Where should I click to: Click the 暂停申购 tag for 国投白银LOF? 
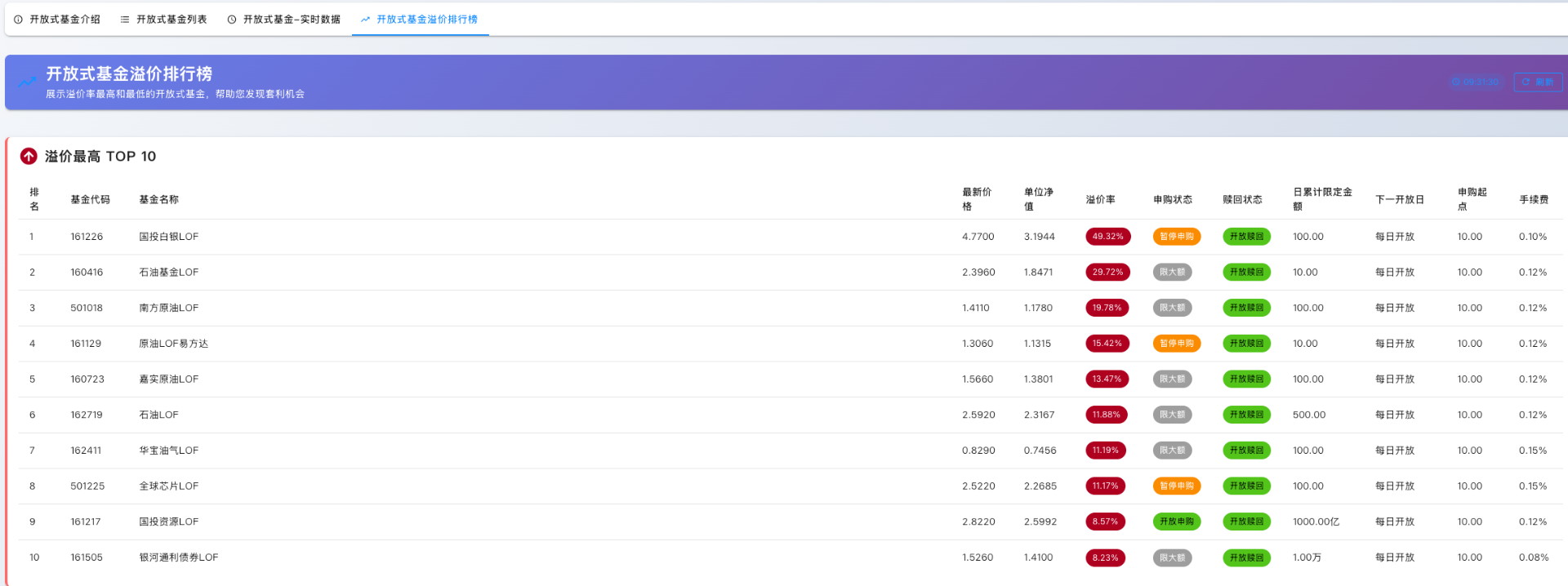pos(1176,237)
